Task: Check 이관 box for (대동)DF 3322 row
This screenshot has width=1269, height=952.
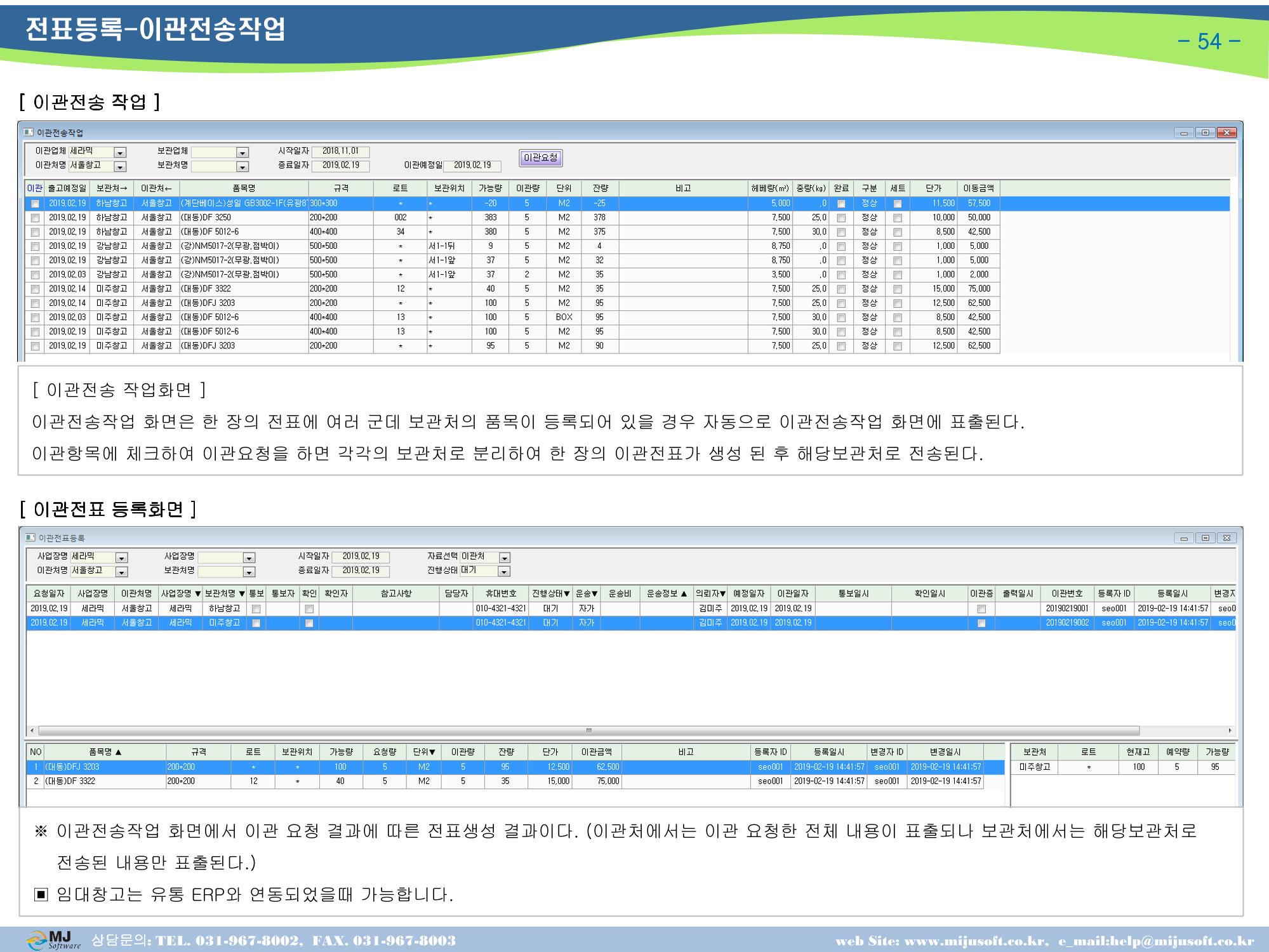Action: point(35,289)
